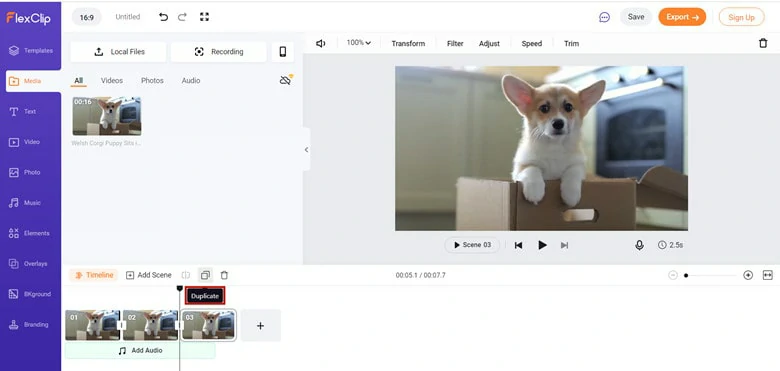Switch to the Videos media tab
This screenshot has height=371, width=780.
click(x=112, y=81)
